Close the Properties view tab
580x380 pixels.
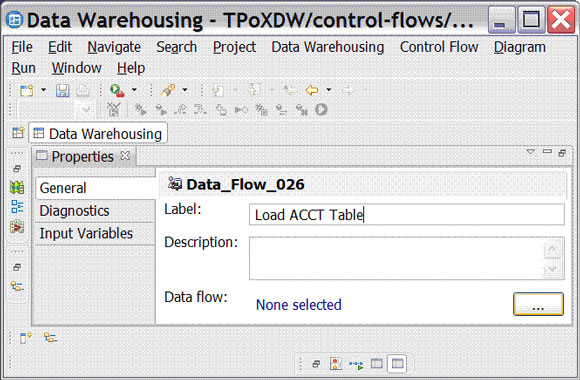pos(125,156)
